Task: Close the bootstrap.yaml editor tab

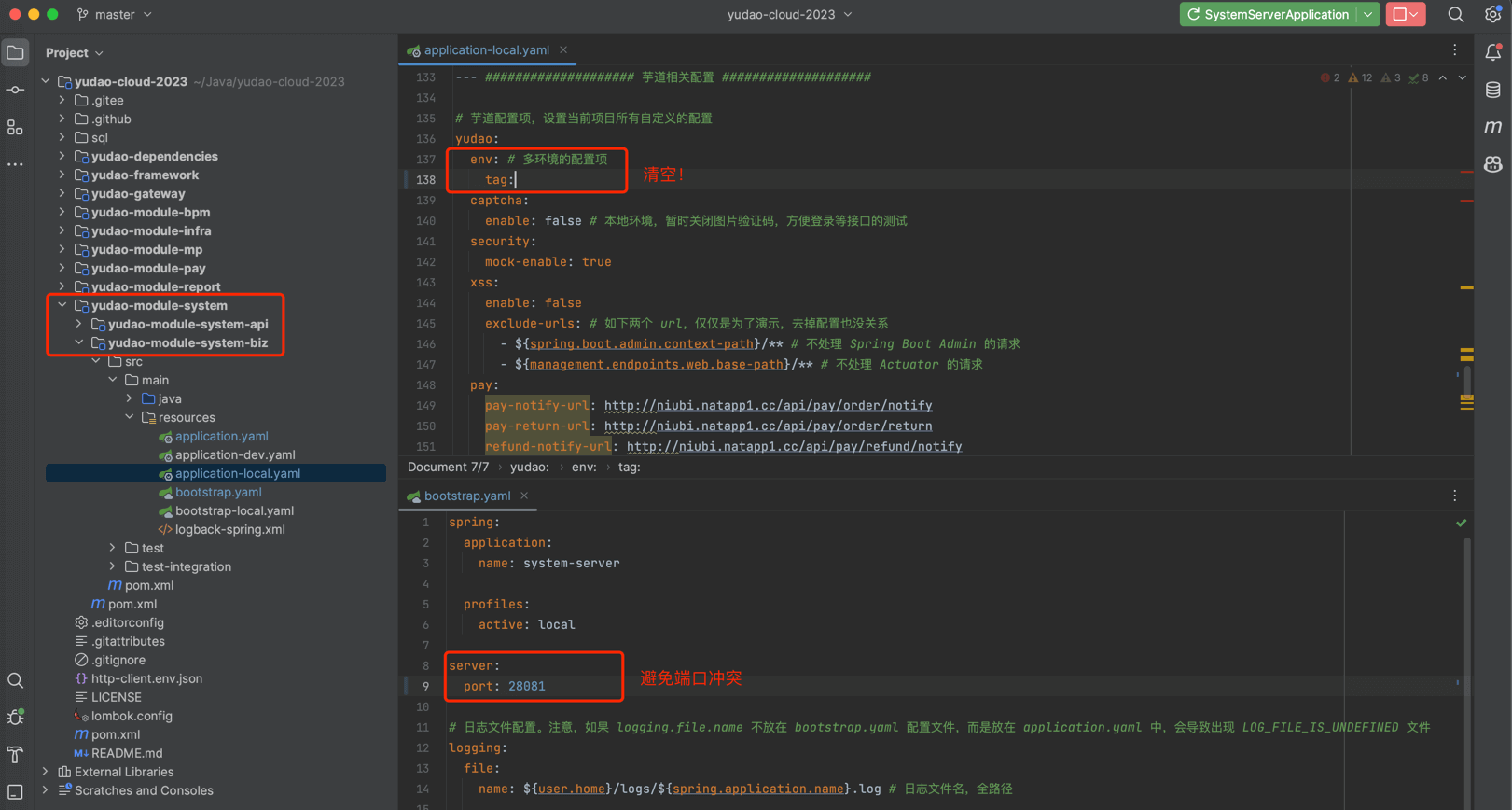Action: coord(524,496)
